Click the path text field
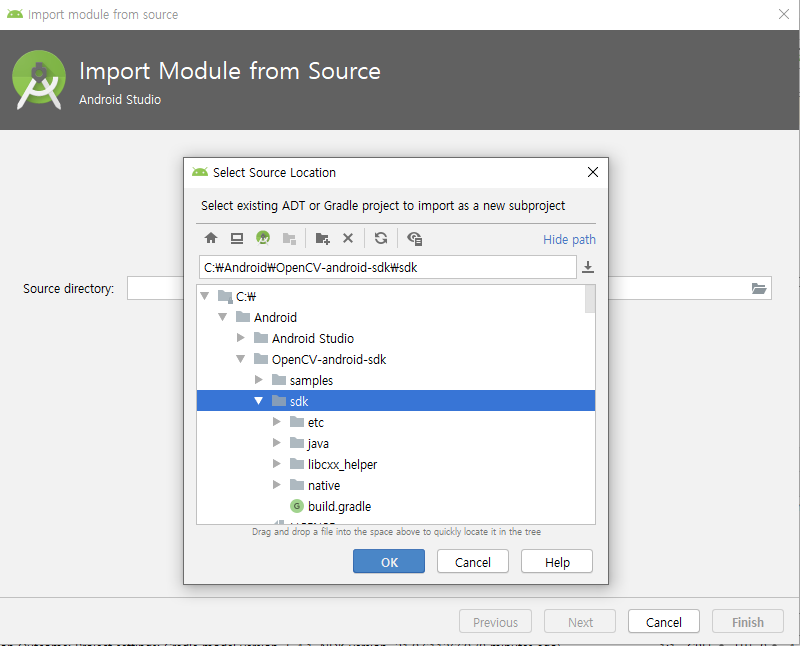The image size is (800, 646). 387,267
